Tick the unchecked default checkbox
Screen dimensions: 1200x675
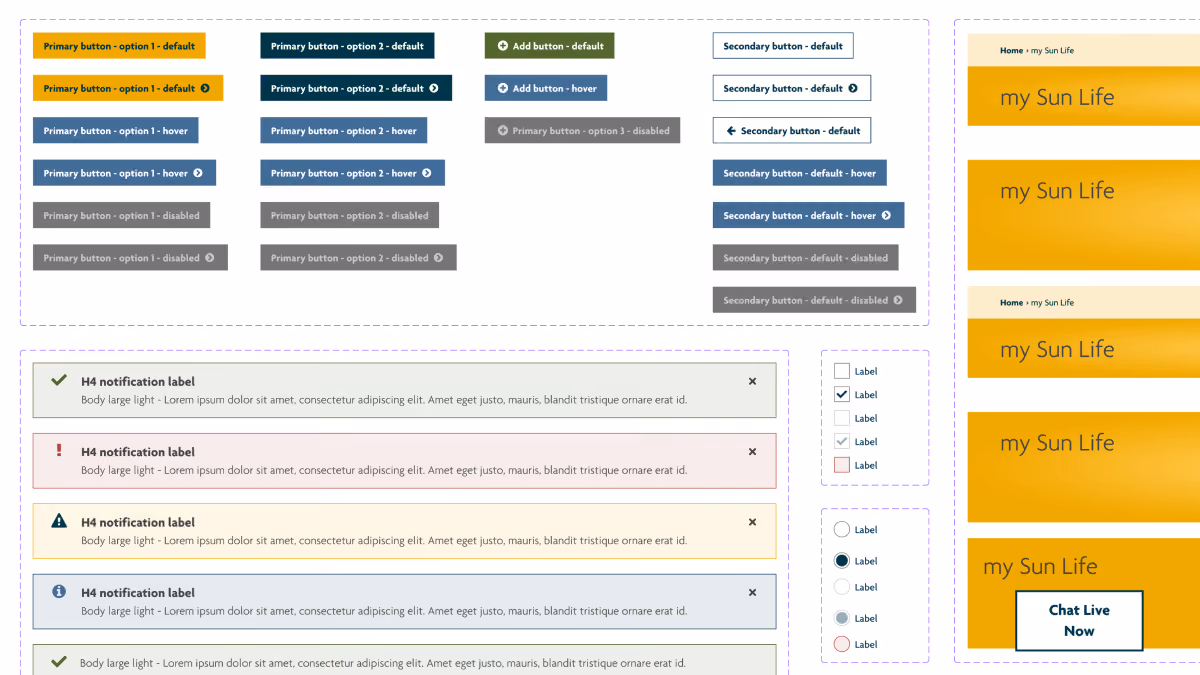[842, 371]
